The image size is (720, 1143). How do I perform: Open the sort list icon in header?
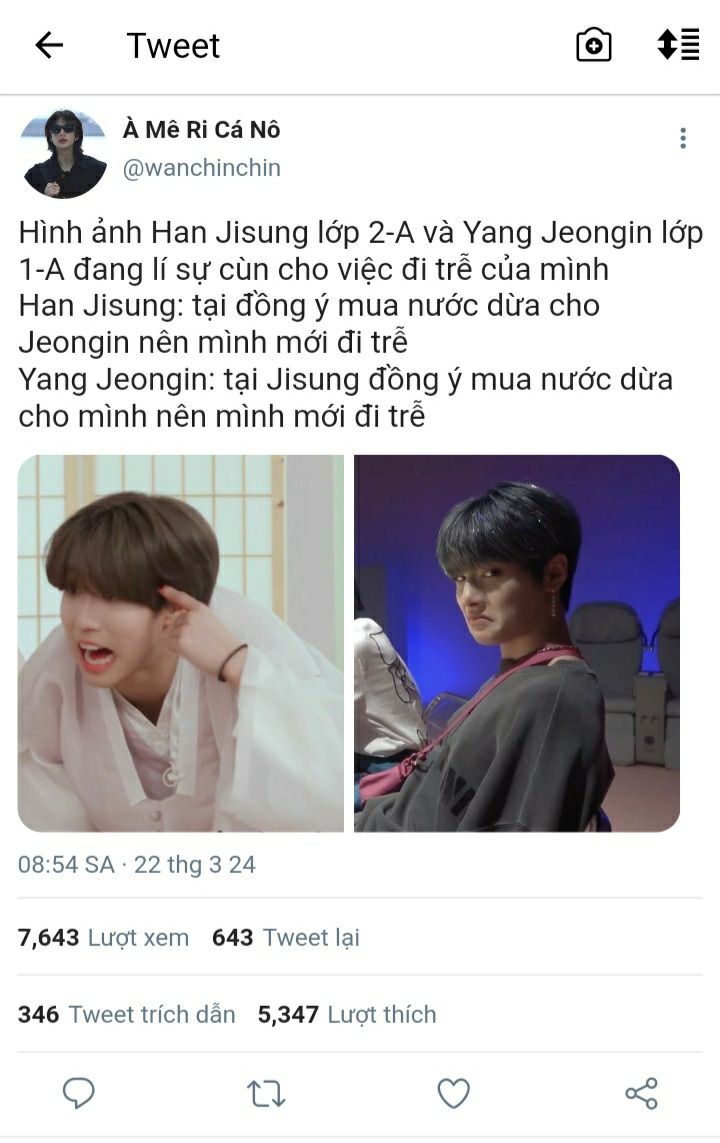click(678, 44)
